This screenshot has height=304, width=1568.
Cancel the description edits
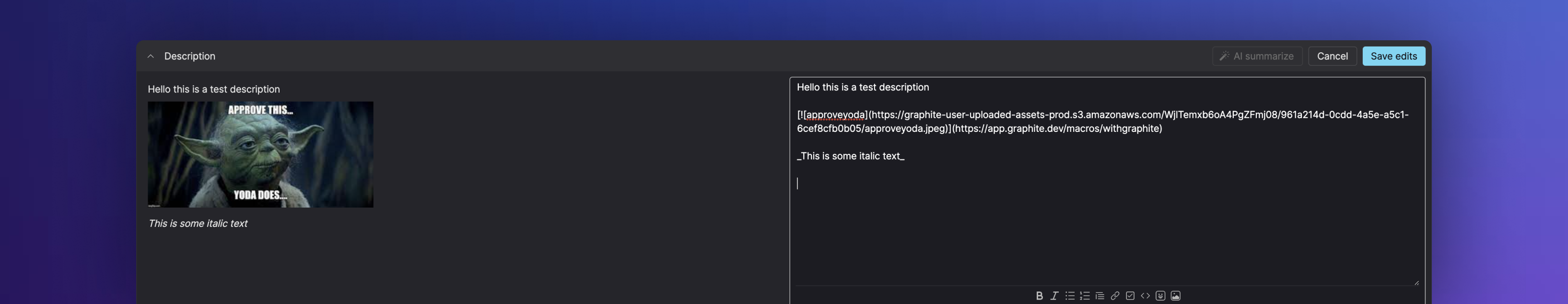(1333, 56)
